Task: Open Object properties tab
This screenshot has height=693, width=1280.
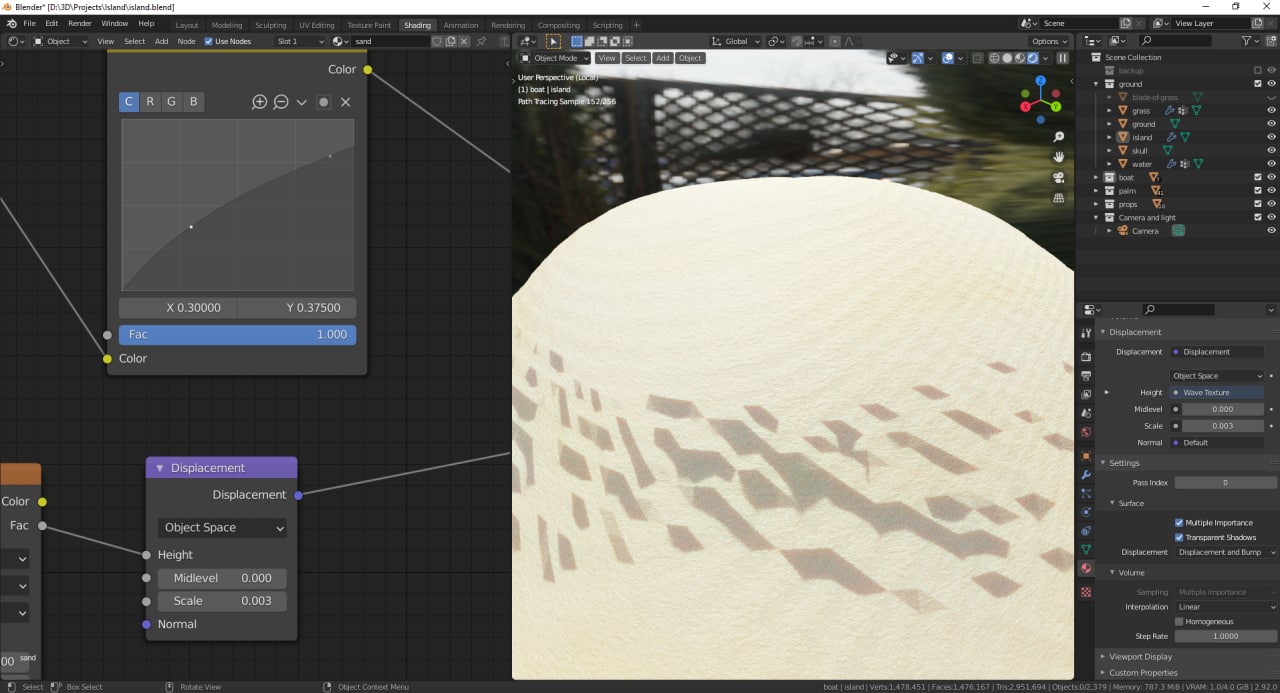Action: [x=1086, y=456]
